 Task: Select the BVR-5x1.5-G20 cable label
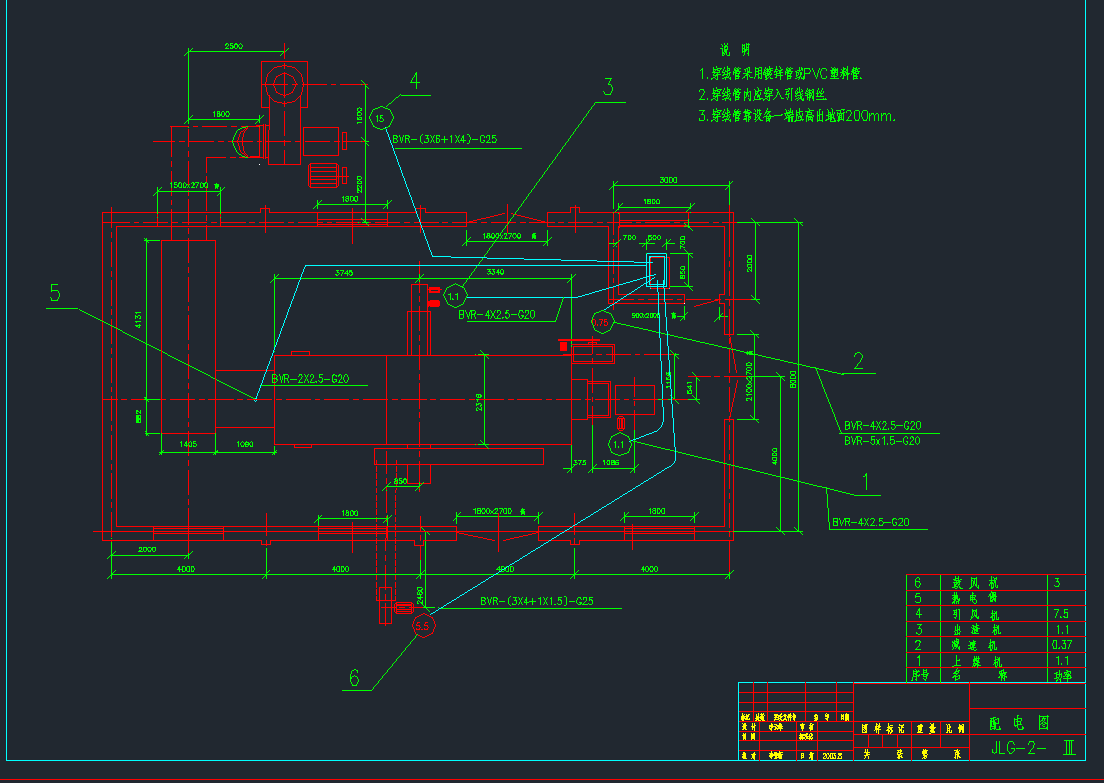pyautogui.click(x=882, y=440)
